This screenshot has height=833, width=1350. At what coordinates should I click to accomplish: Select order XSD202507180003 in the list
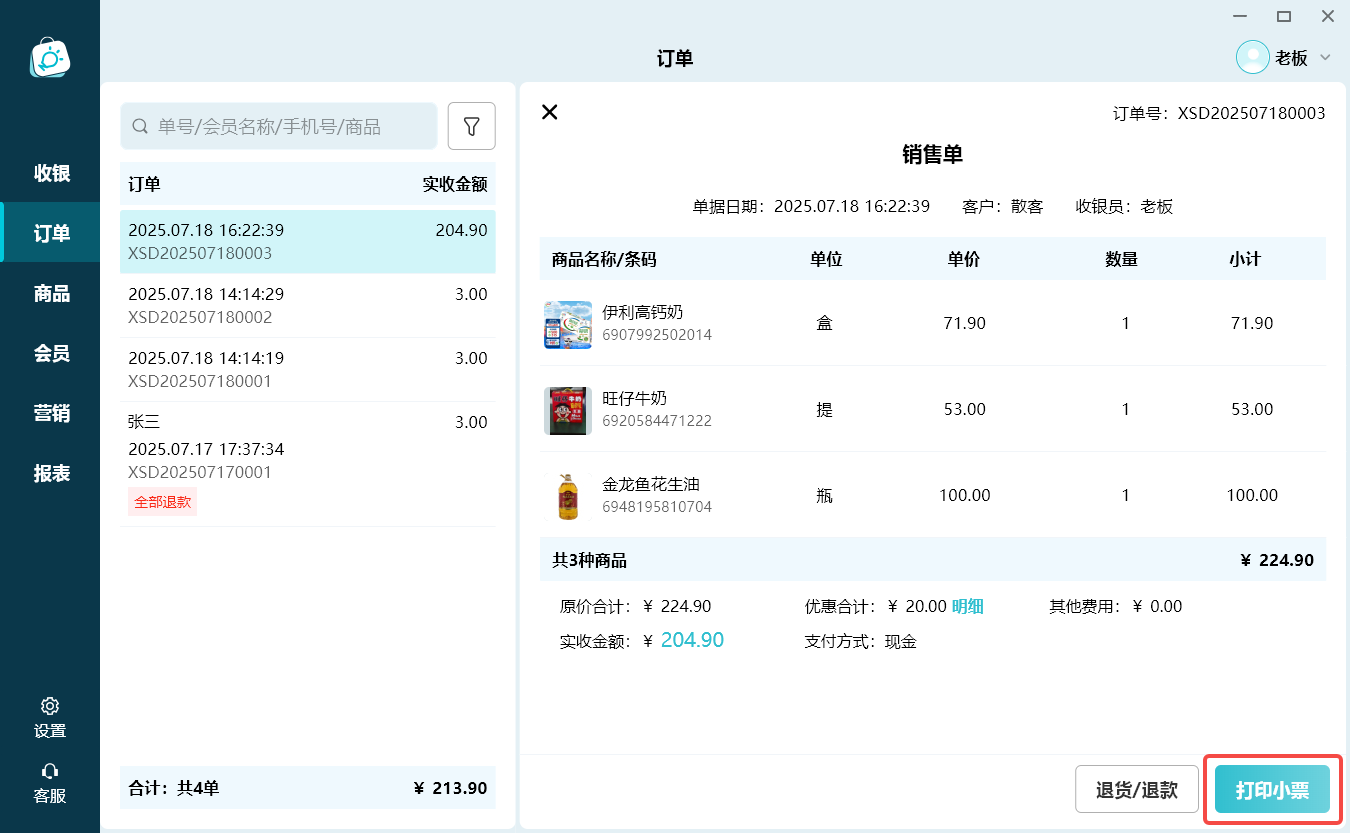point(308,242)
